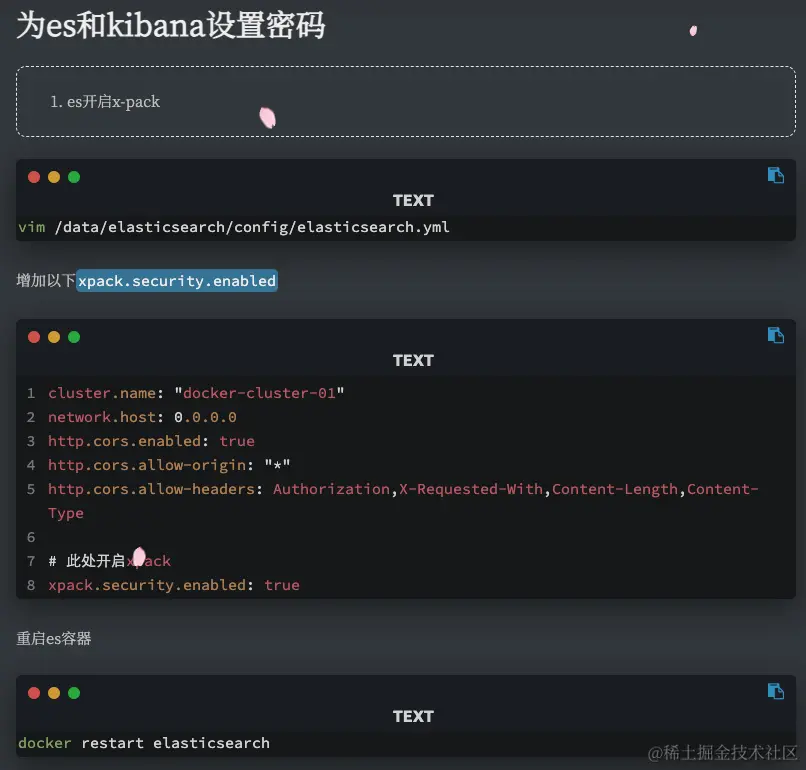Click green dot on docker restart block
The image size is (806, 770).
pyautogui.click(x=74, y=693)
